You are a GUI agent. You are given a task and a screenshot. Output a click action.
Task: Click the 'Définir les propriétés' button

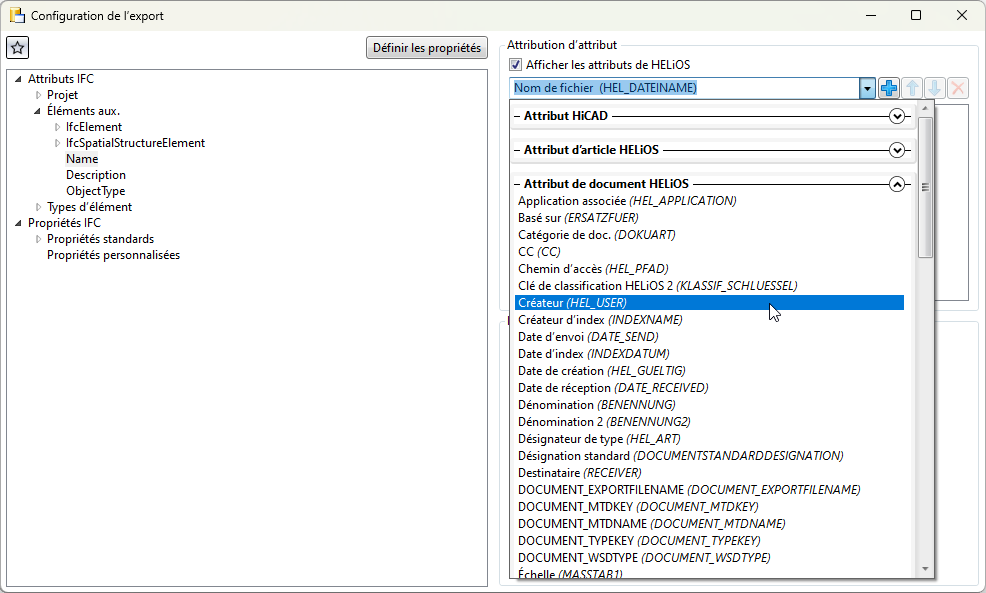pyautogui.click(x=427, y=48)
